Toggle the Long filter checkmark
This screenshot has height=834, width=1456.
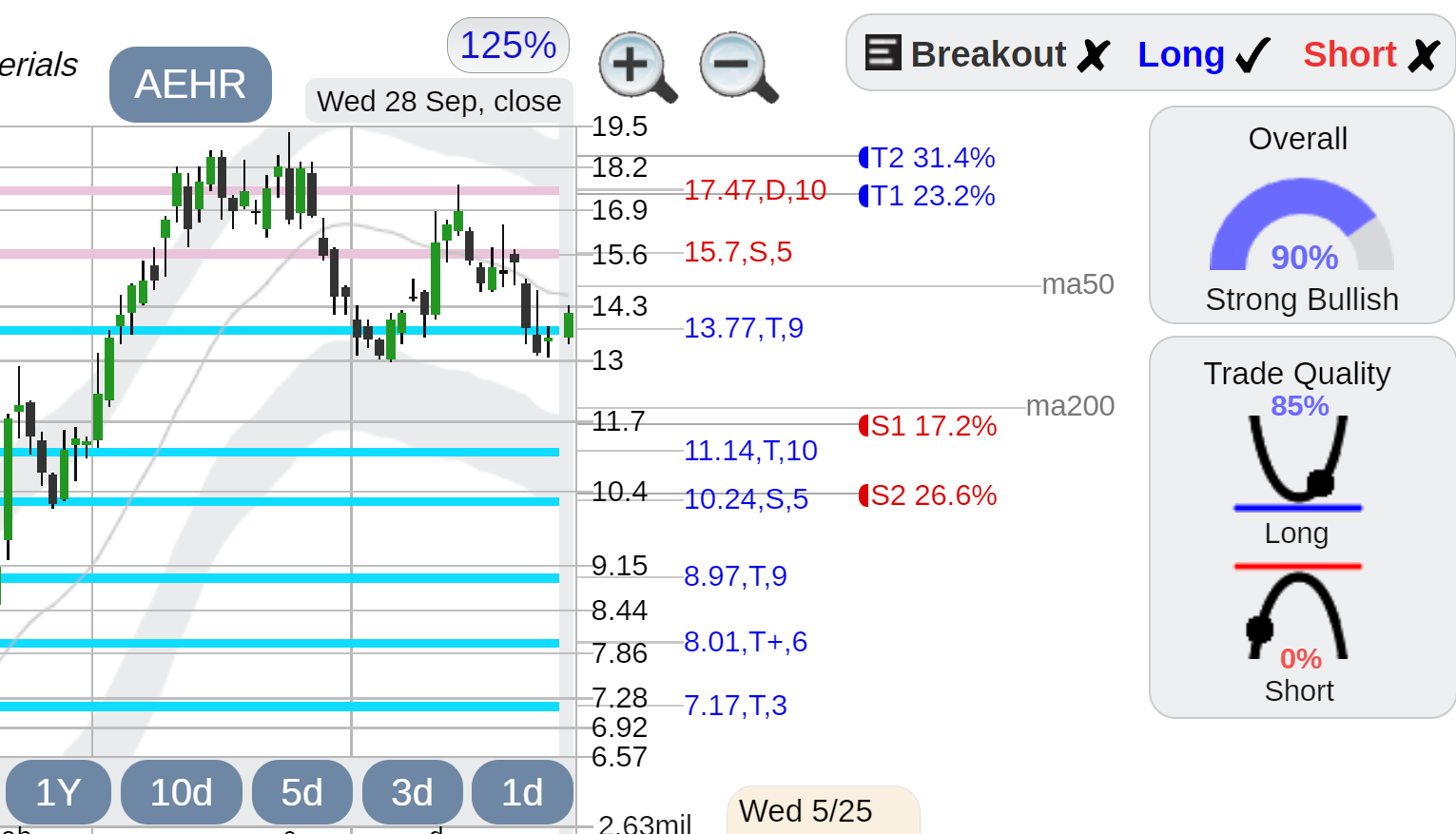point(1204,54)
